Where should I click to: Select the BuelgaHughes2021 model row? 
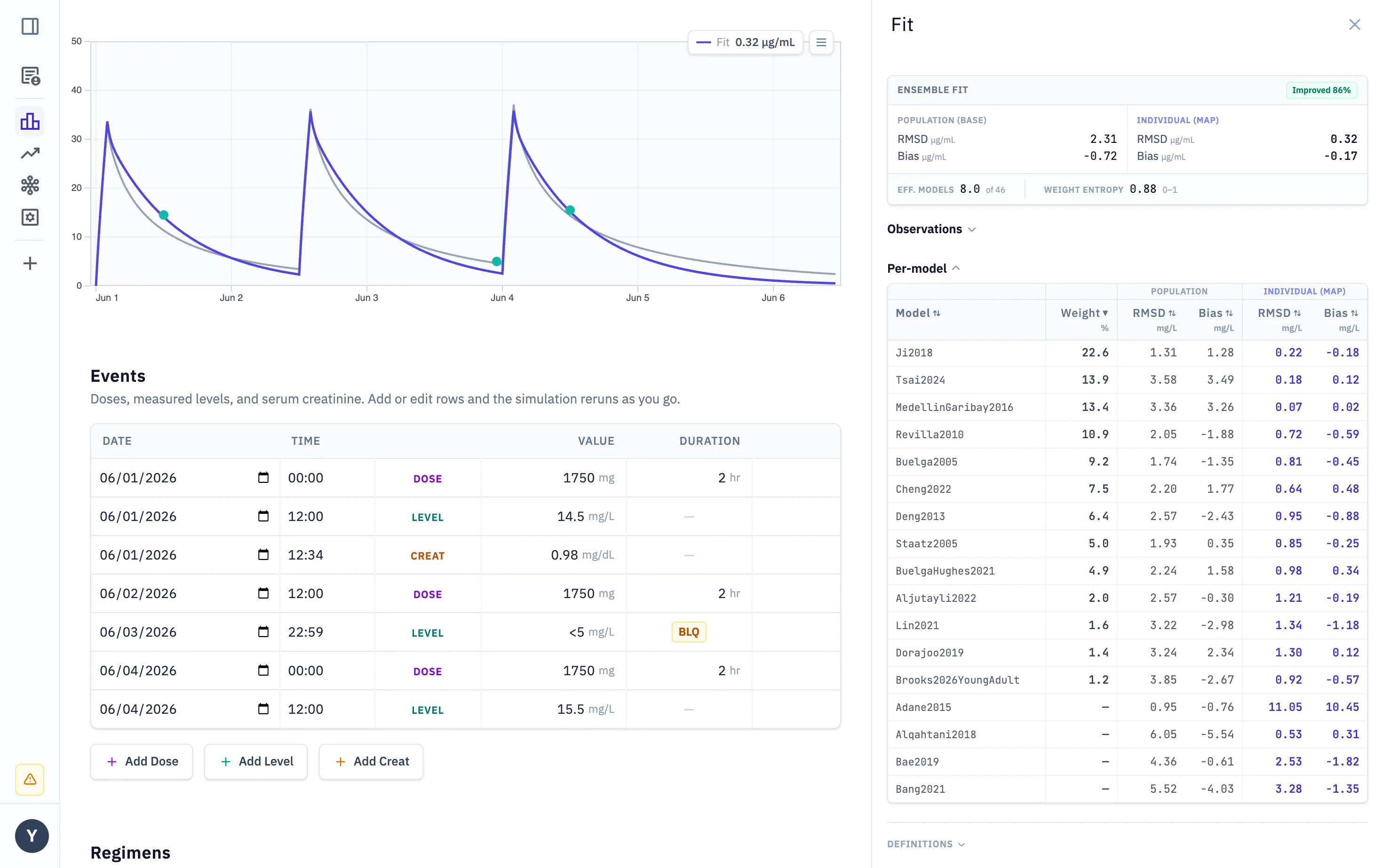1127,571
